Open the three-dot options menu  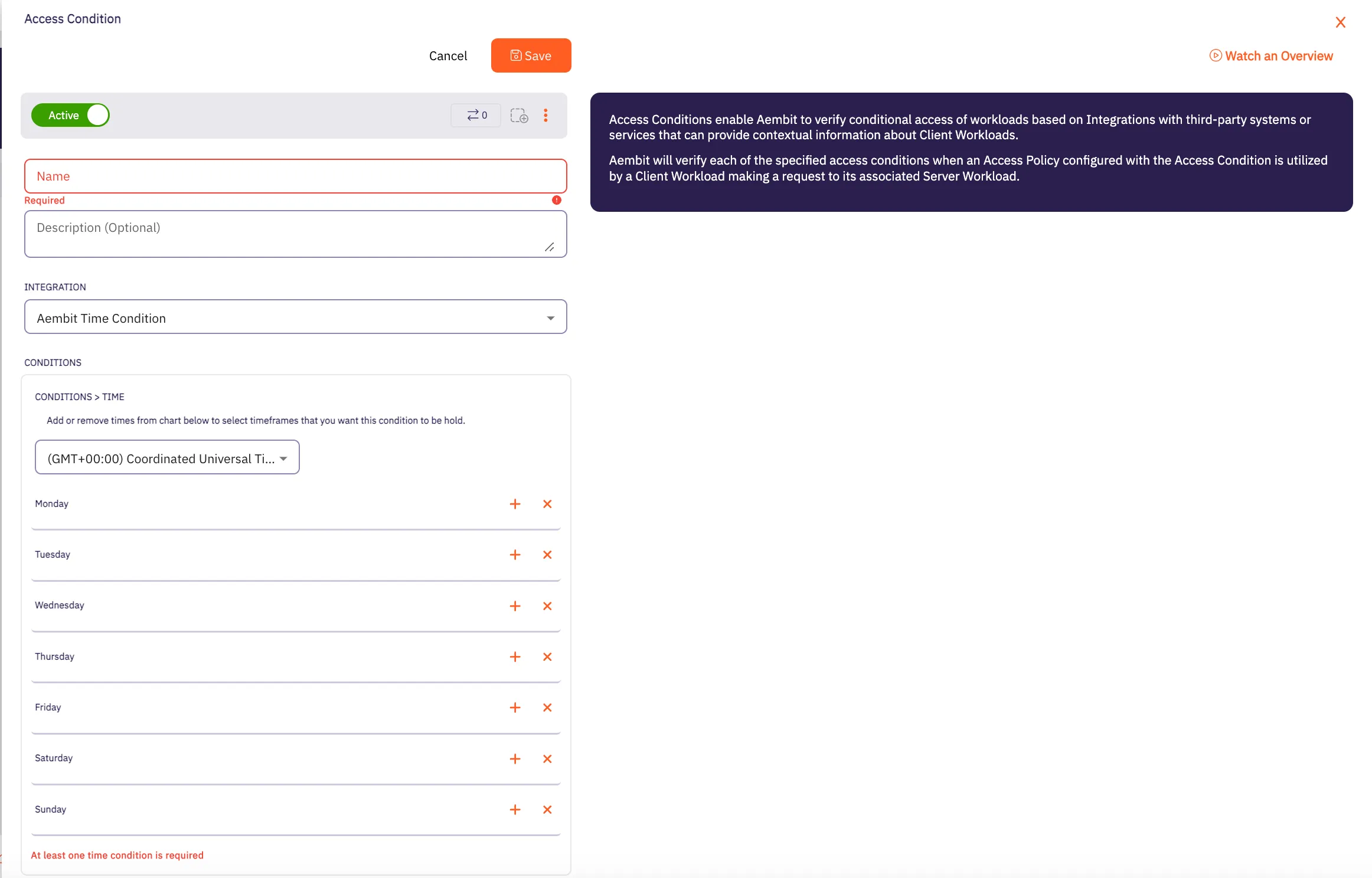pos(546,115)
